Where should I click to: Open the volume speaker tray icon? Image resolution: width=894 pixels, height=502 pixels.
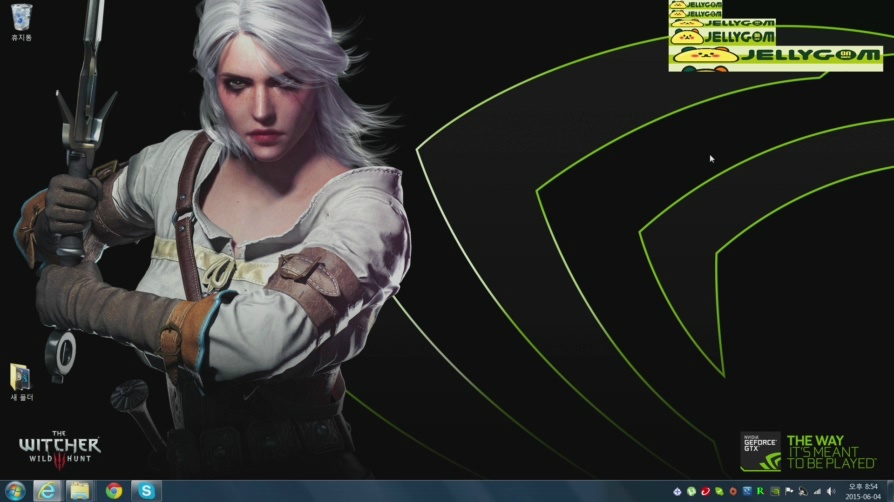click(831, 491)
